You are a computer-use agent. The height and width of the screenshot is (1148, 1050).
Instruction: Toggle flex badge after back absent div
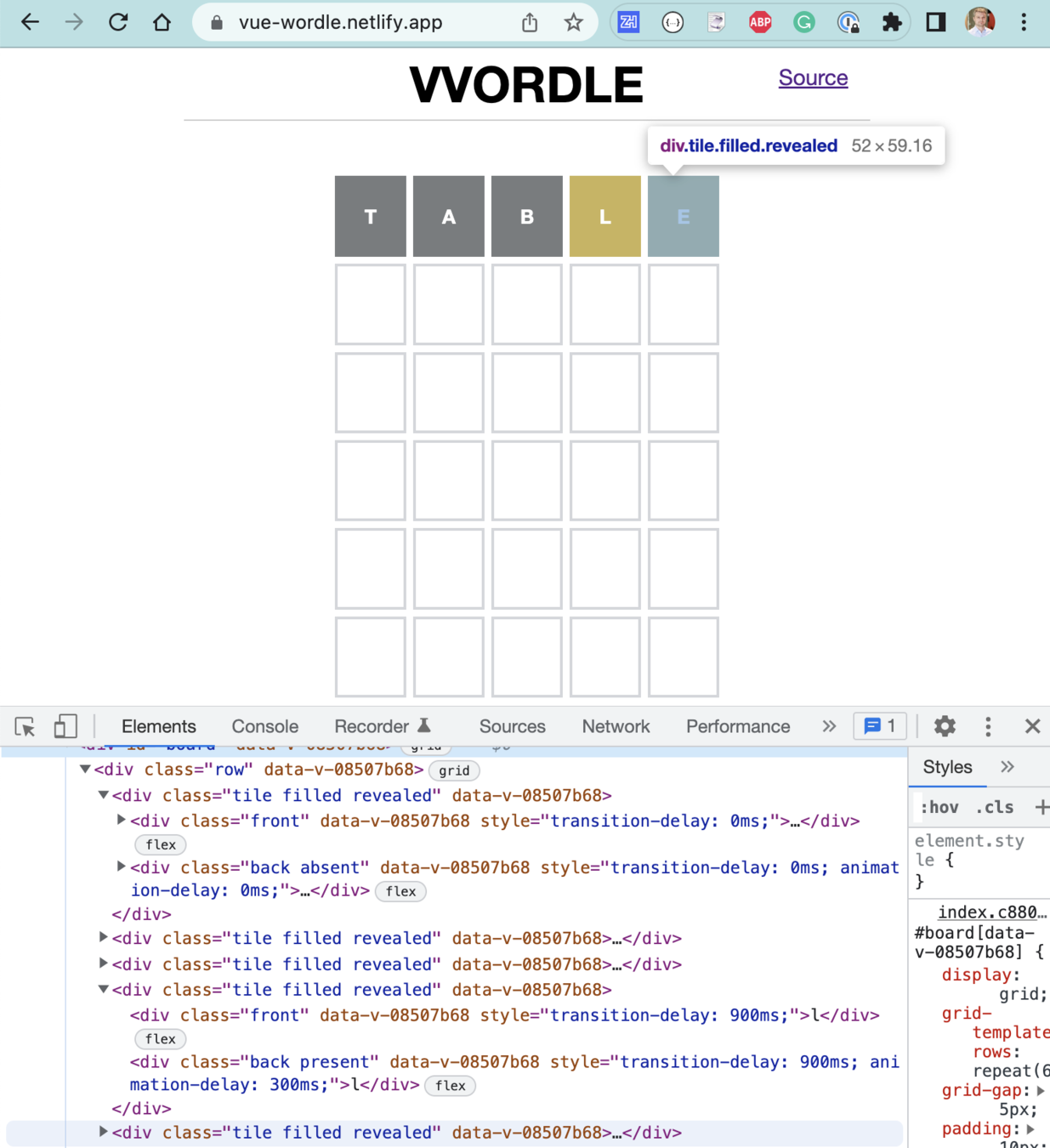coord(400,891)
